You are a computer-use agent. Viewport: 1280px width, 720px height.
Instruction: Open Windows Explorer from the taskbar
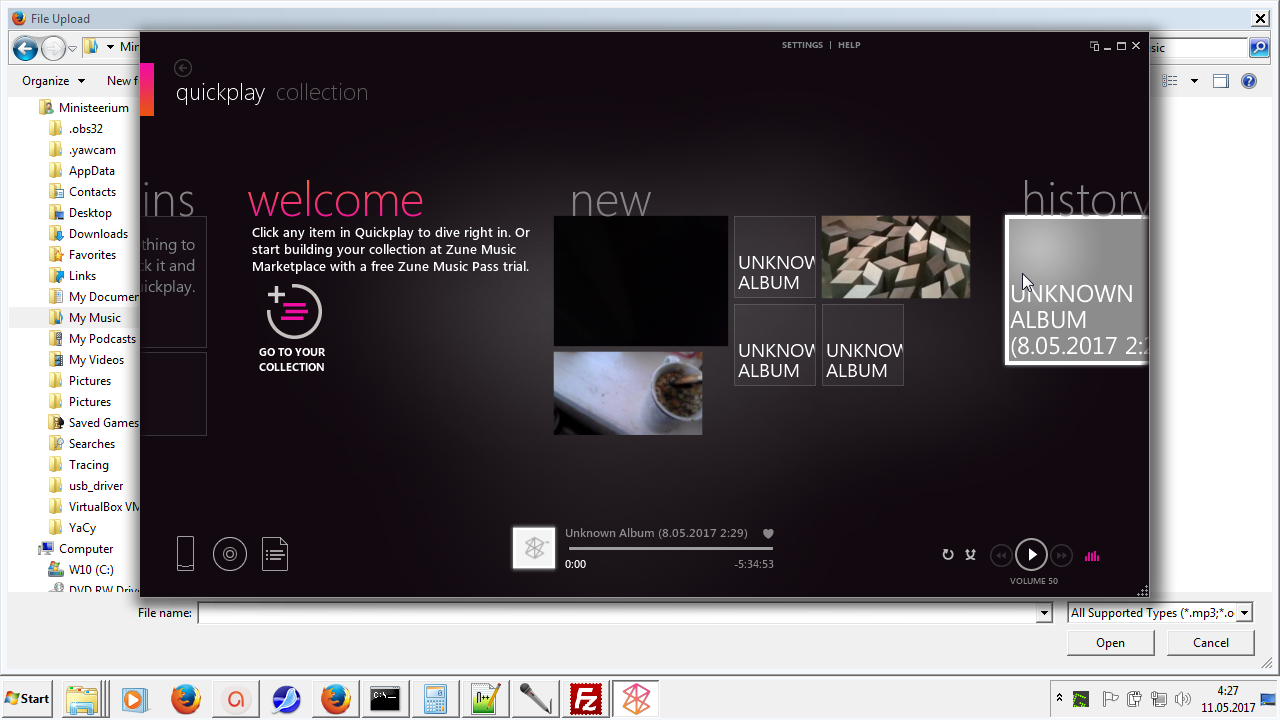click(x=83, y=699)
